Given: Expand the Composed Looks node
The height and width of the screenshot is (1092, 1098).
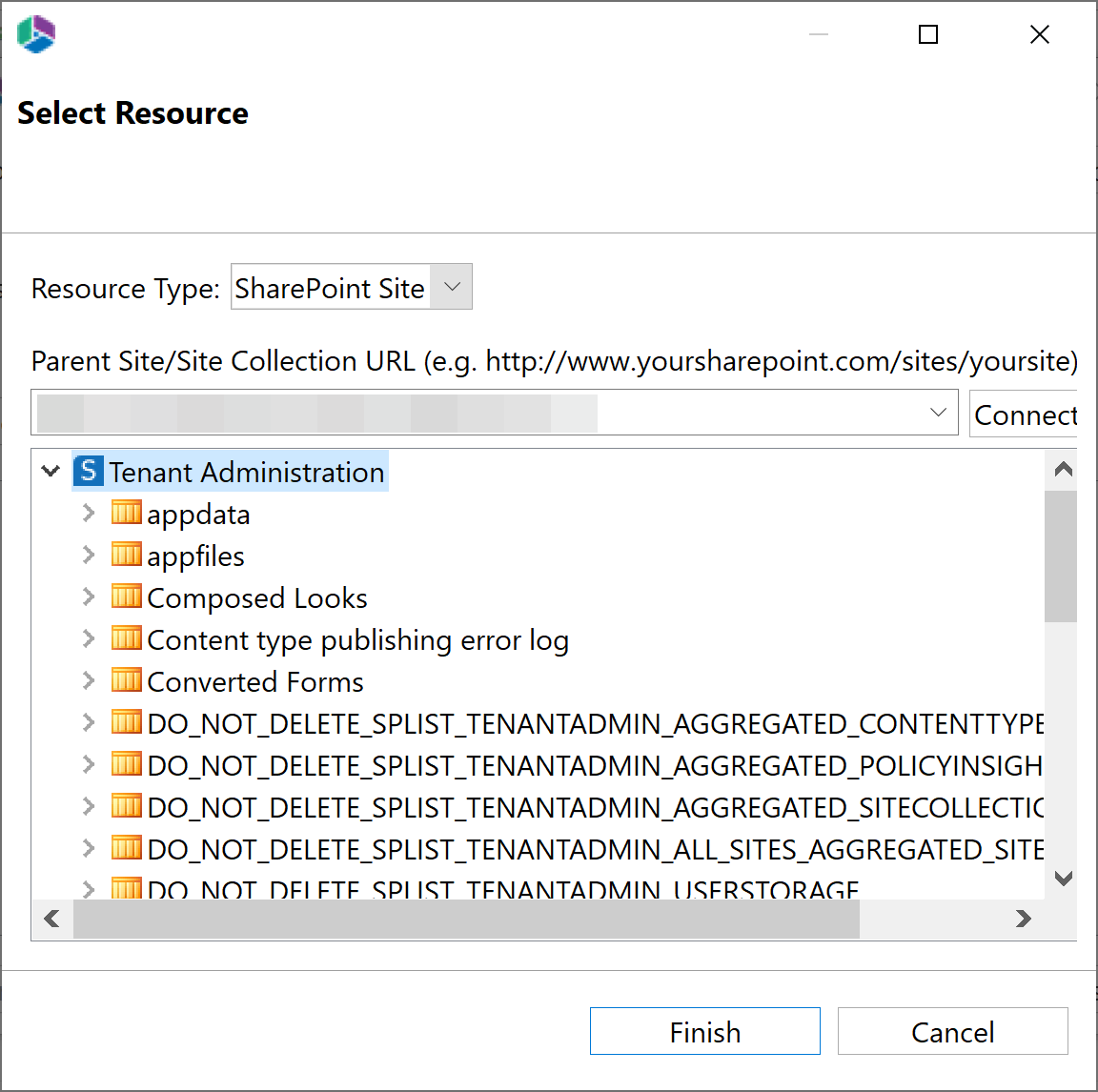Looking at the screenshot, I should (88, 597).
